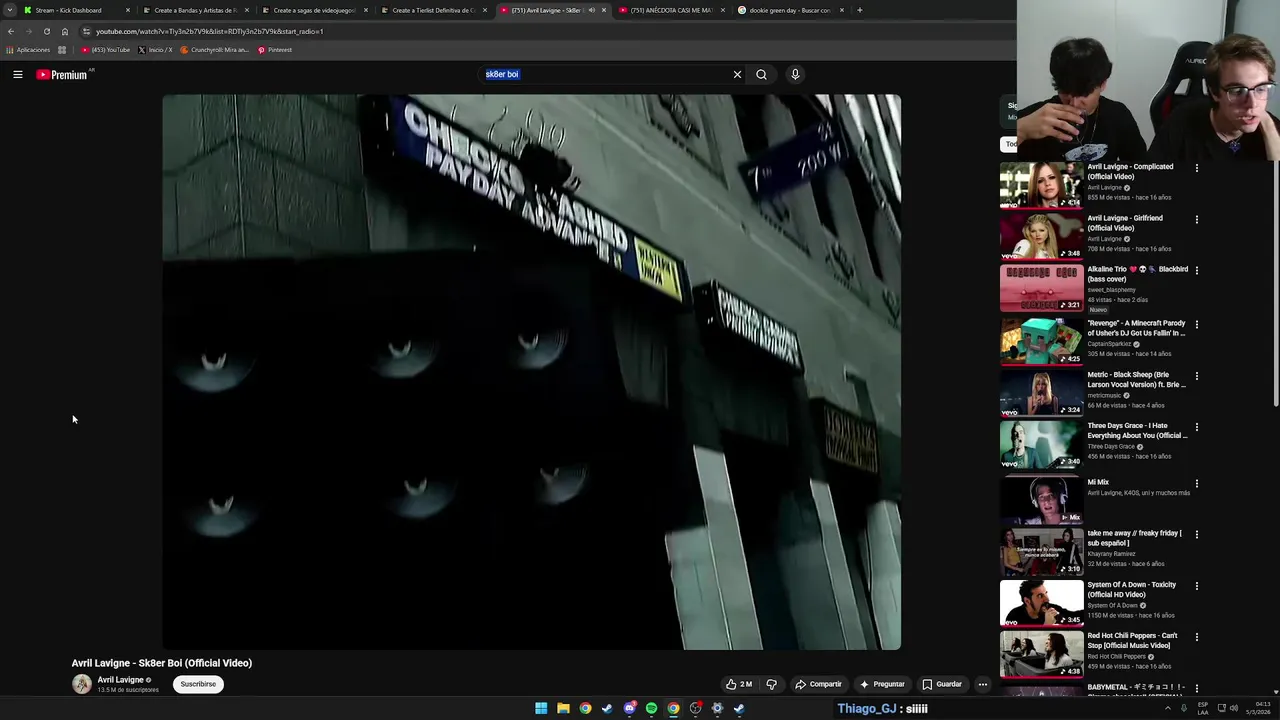Switch to ANÉCDOTA CASI ME MATAN tab

[671, 10]
